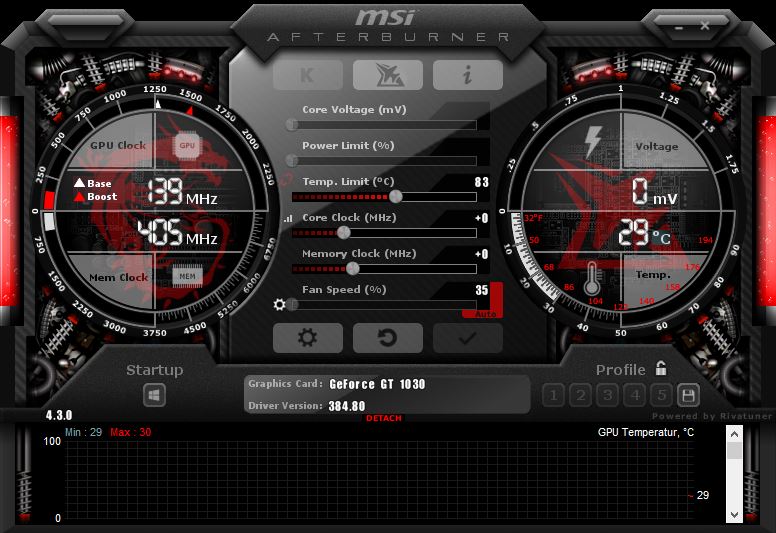This screenshot has height=533, width=776.
Task: Click the 29 °C temperature readout
Action: click(644, 233)
